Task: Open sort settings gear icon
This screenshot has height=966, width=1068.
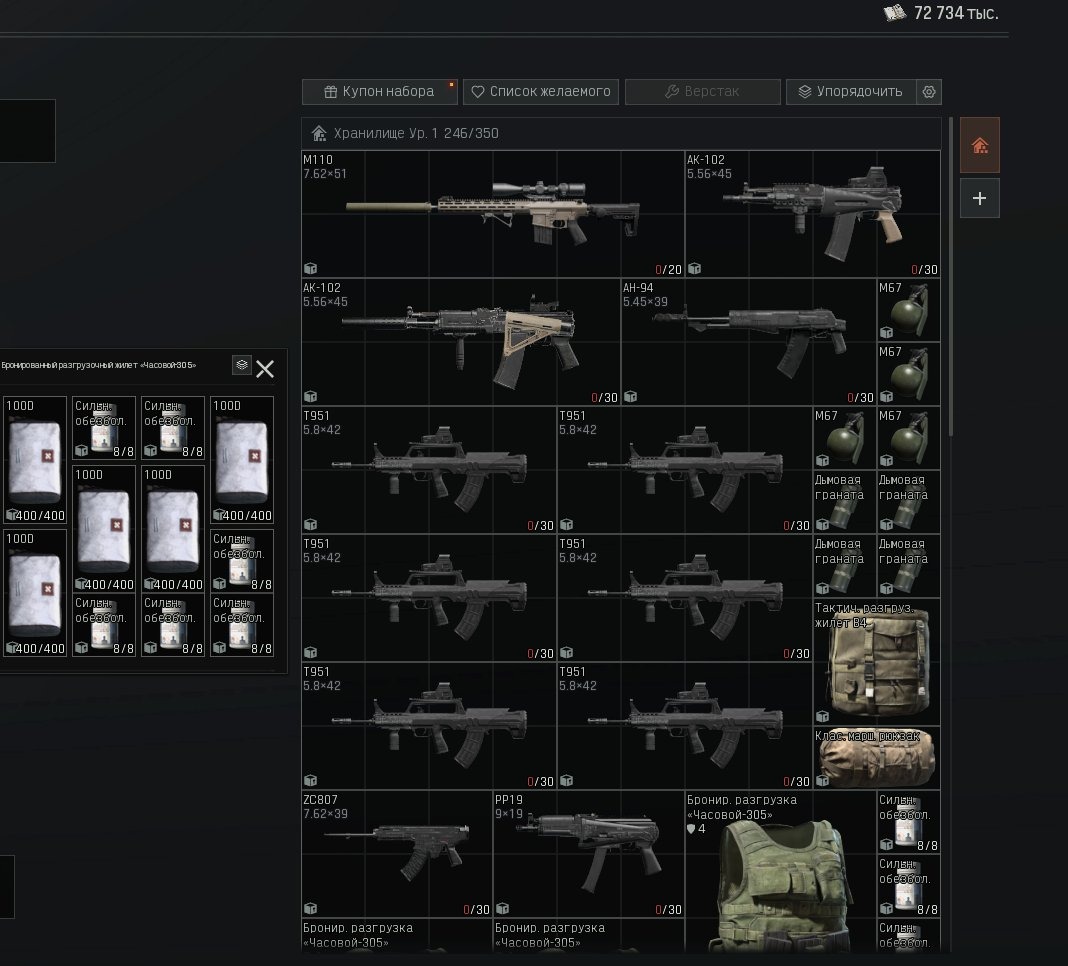Action: (x=929, y=91)
